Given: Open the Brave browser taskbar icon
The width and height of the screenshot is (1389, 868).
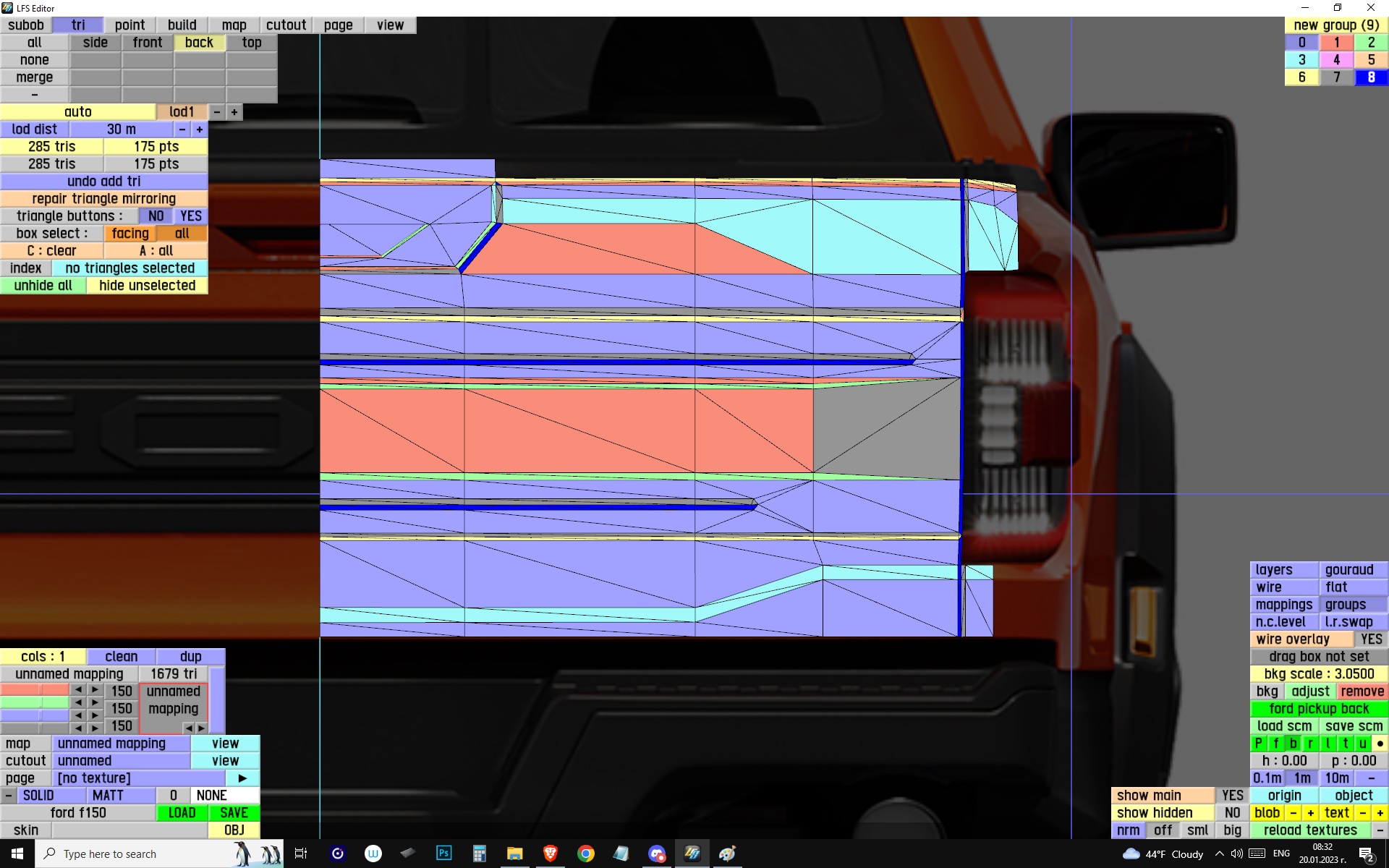Looking at the screenshot, I should pos(550,854).
